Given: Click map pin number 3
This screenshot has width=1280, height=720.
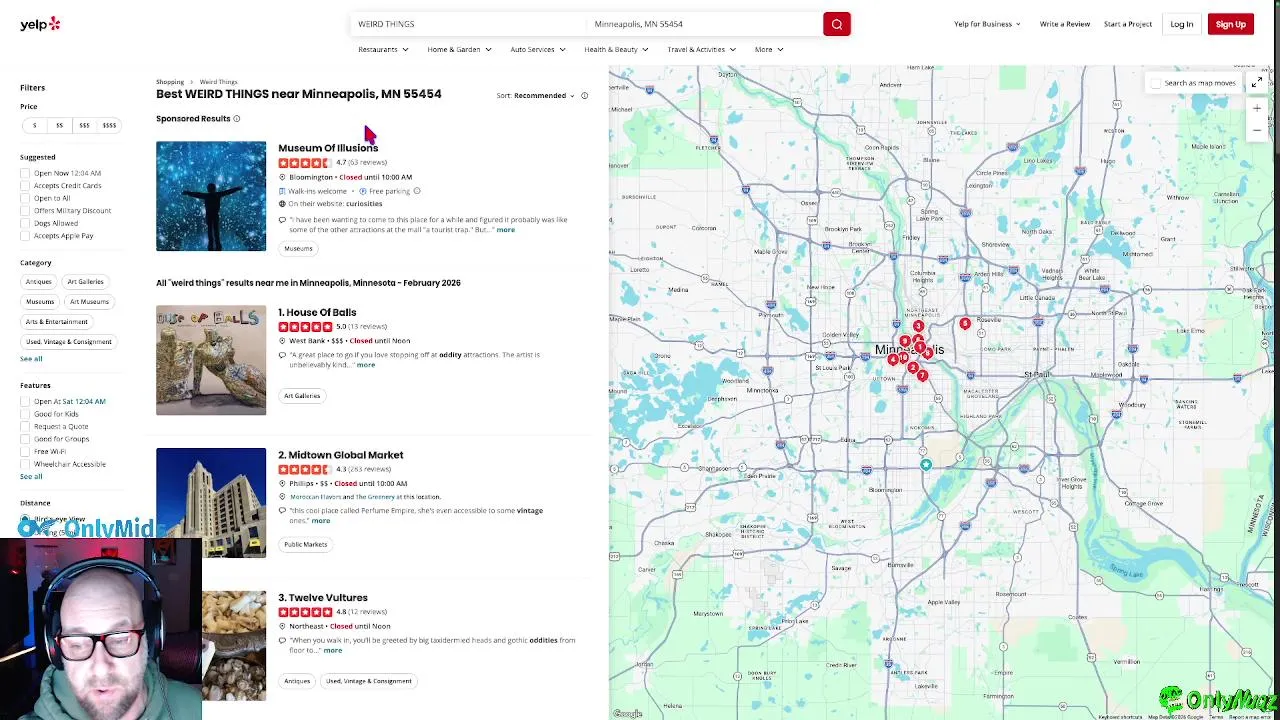Looking at the screenshot, I should (918, 326).
